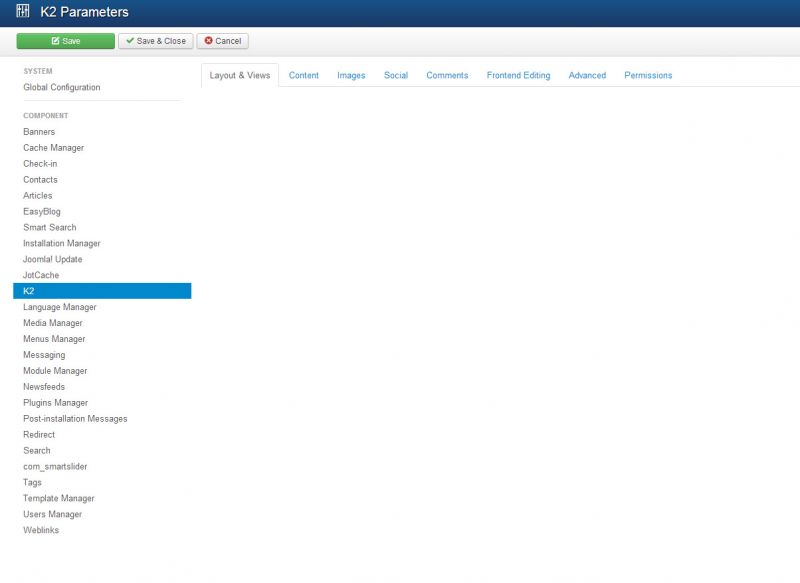Open Redirect component options

[x=39, y=435]
